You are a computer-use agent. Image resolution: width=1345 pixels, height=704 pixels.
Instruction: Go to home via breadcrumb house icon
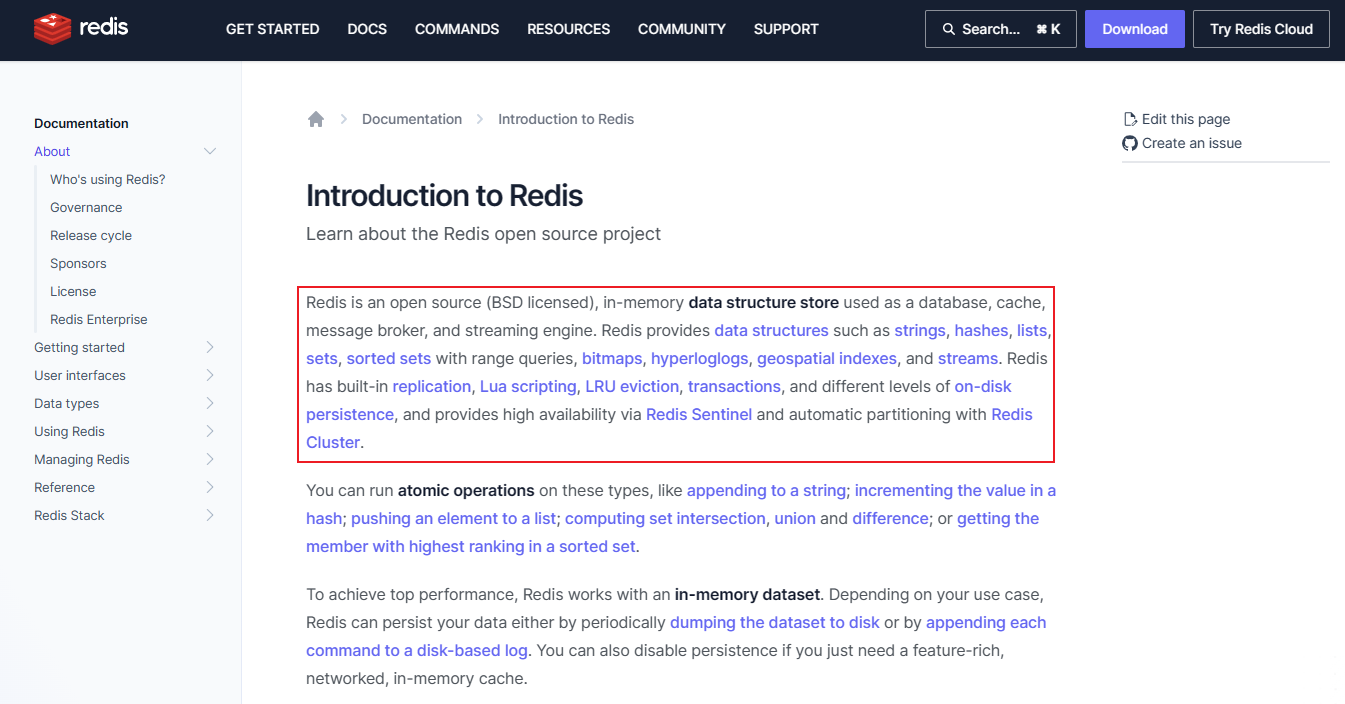pos(316,119)
